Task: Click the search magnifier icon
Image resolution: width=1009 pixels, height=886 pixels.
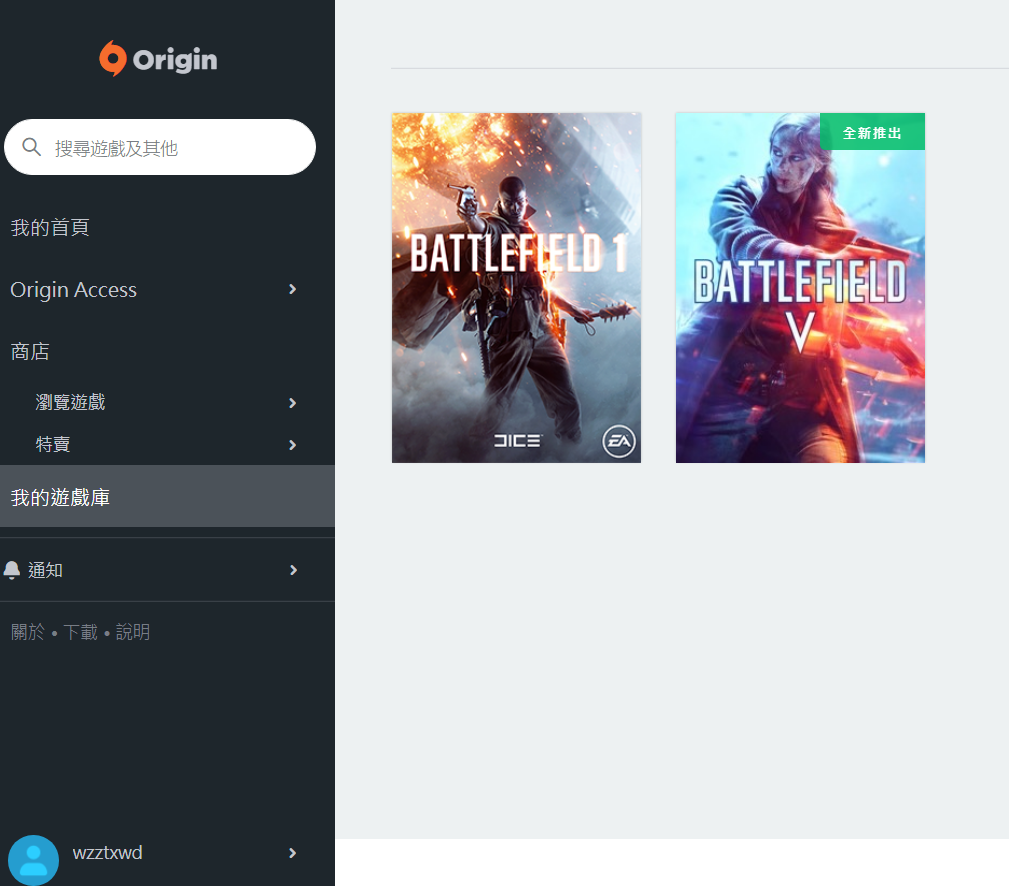Action: coord(32,147)
